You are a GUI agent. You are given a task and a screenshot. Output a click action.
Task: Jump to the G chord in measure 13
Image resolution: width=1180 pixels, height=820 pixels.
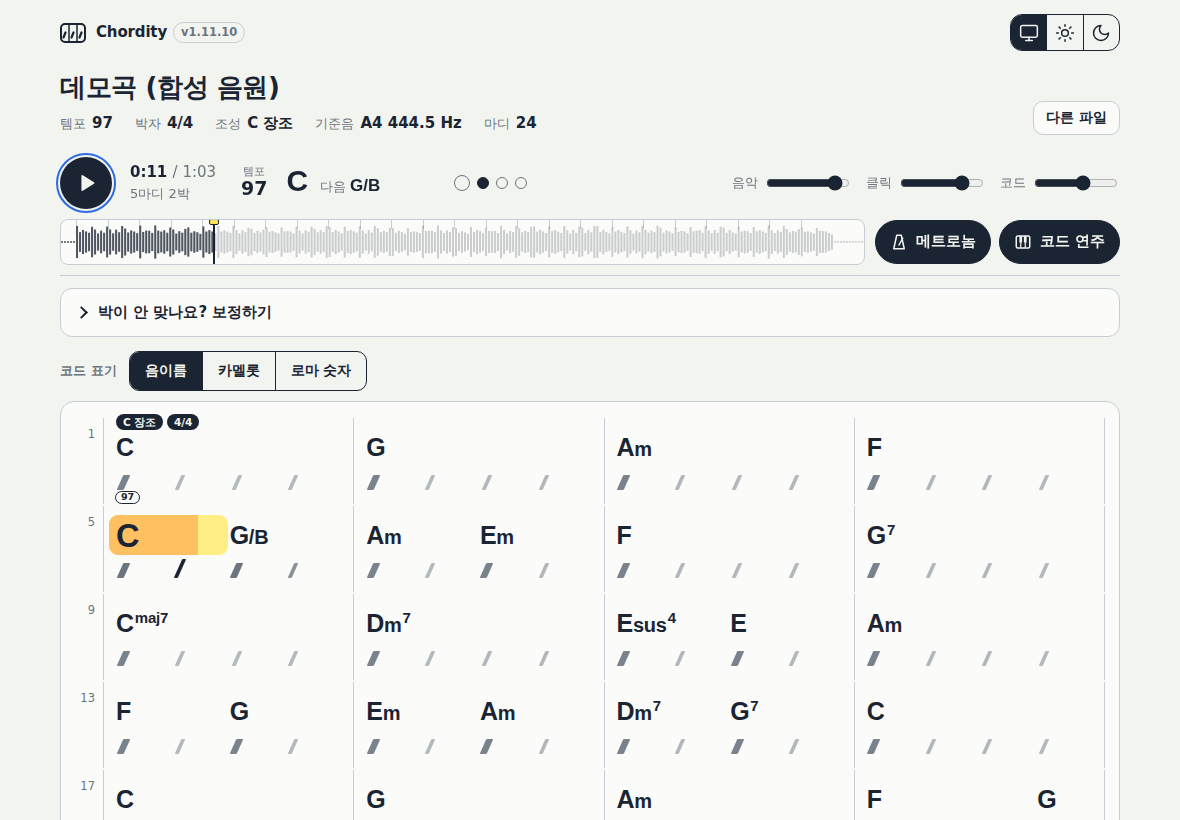pyautogui.click(x=239, y=712)
